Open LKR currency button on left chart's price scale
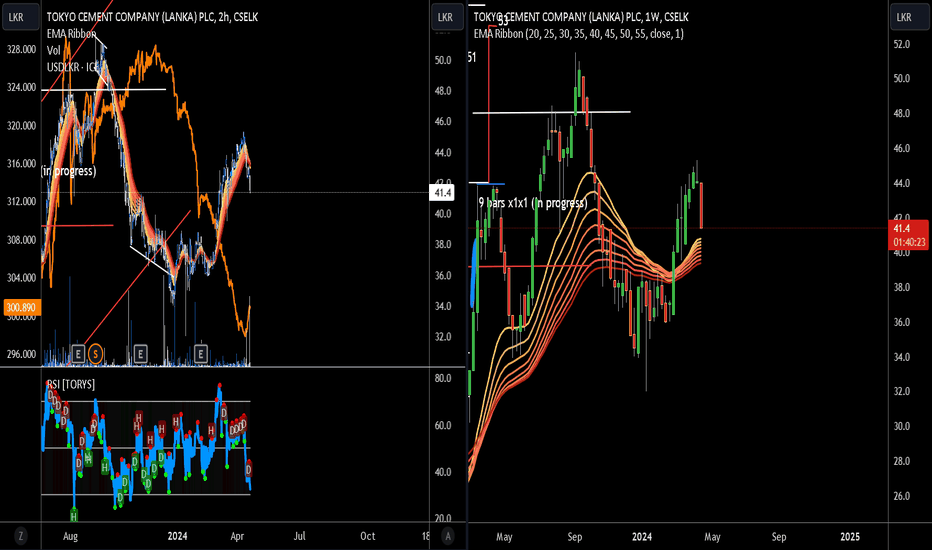Screen dimensions: 932x550 coord(445,17)
